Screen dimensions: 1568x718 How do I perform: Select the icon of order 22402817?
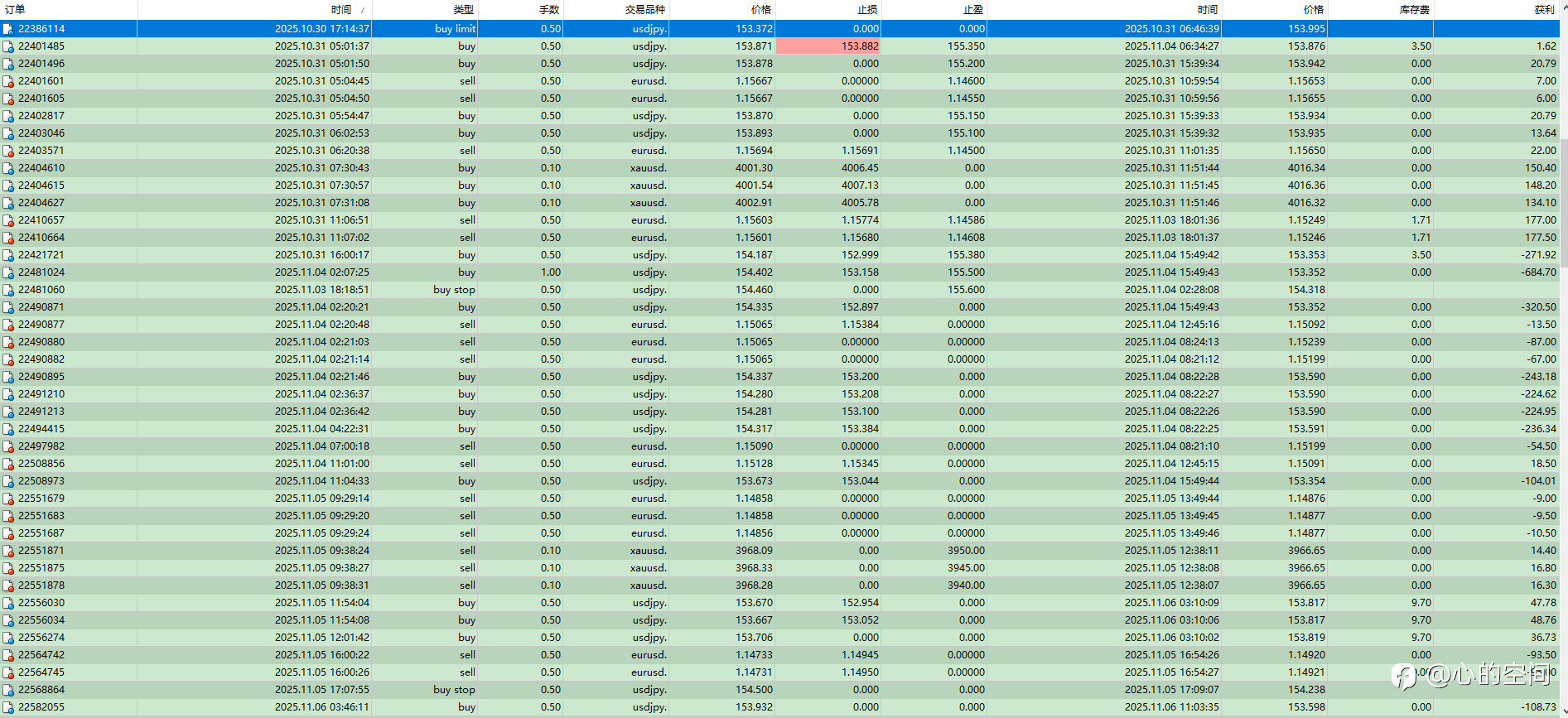pos(8,116)
